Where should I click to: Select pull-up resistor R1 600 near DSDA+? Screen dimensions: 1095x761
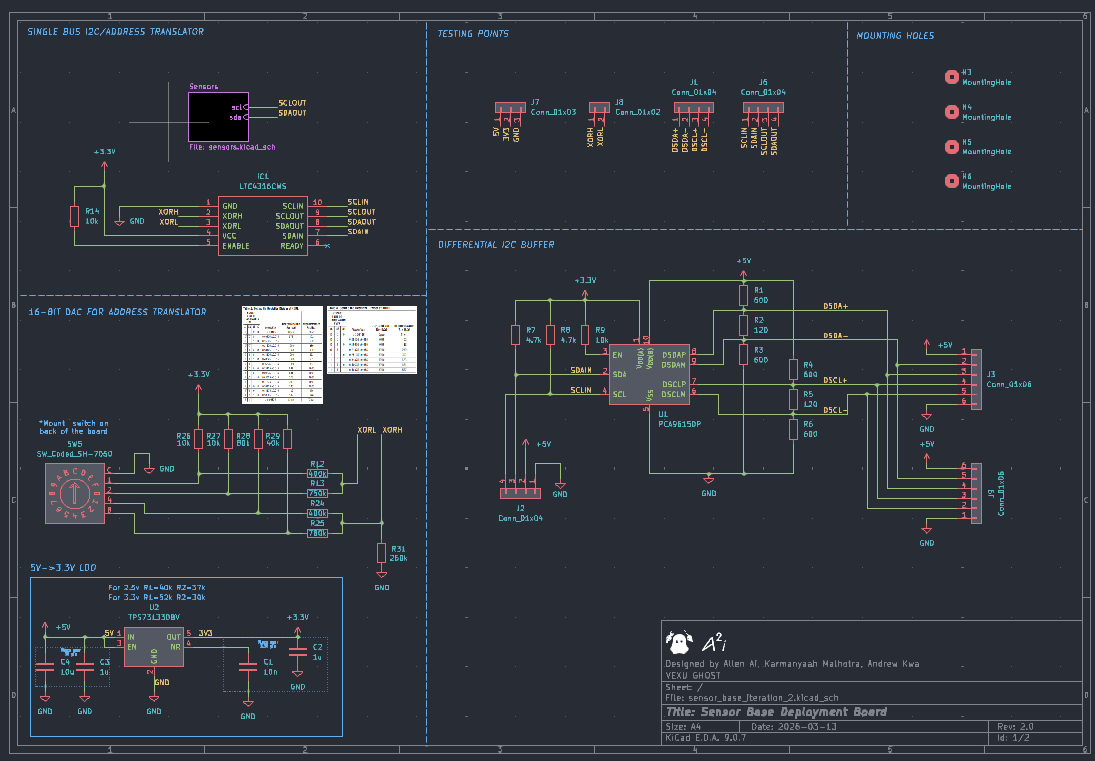click(x=742, y=296)
